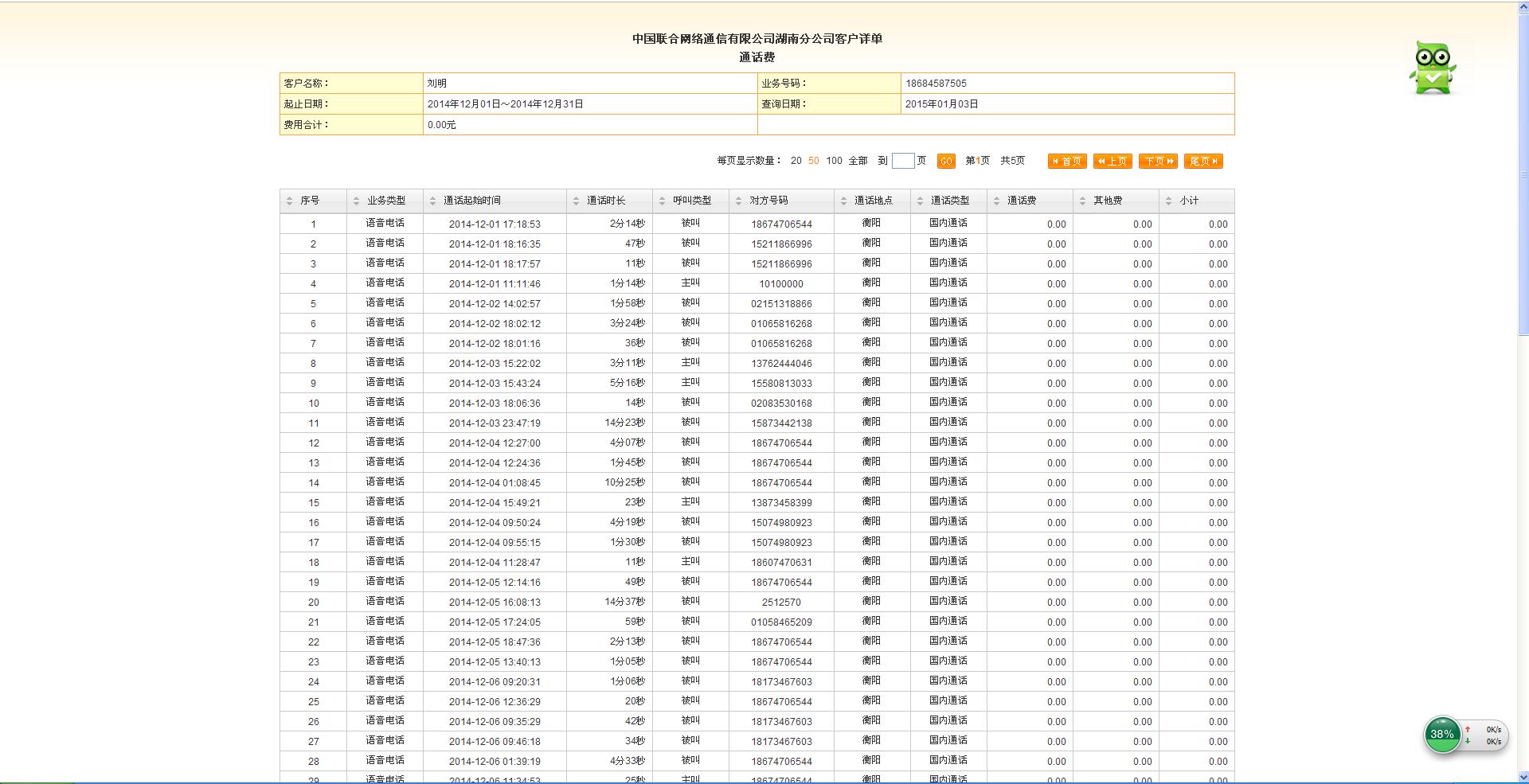Click the page number input box
Screen dimensions: 1529x784
click(902, 161)
